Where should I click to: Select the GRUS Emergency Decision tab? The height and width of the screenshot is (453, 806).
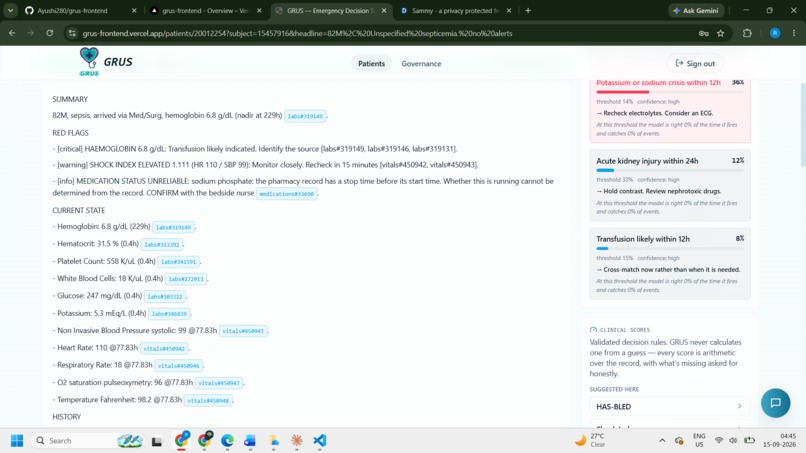(329, 10)
